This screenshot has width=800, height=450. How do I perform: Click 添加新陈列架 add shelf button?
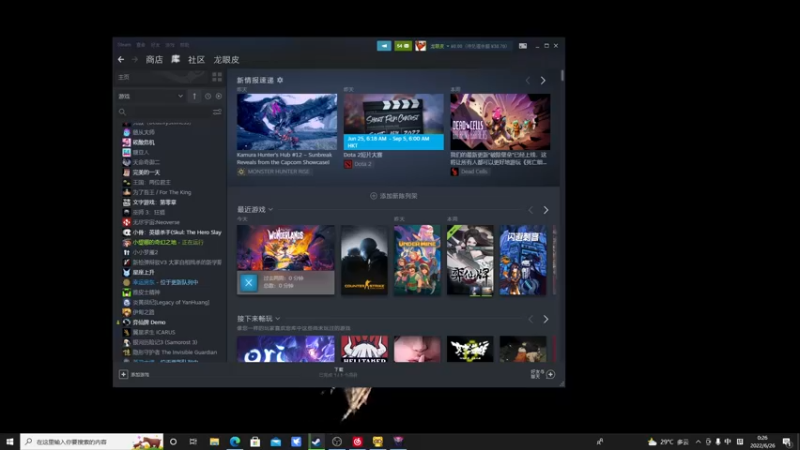(x=393, y=196)
